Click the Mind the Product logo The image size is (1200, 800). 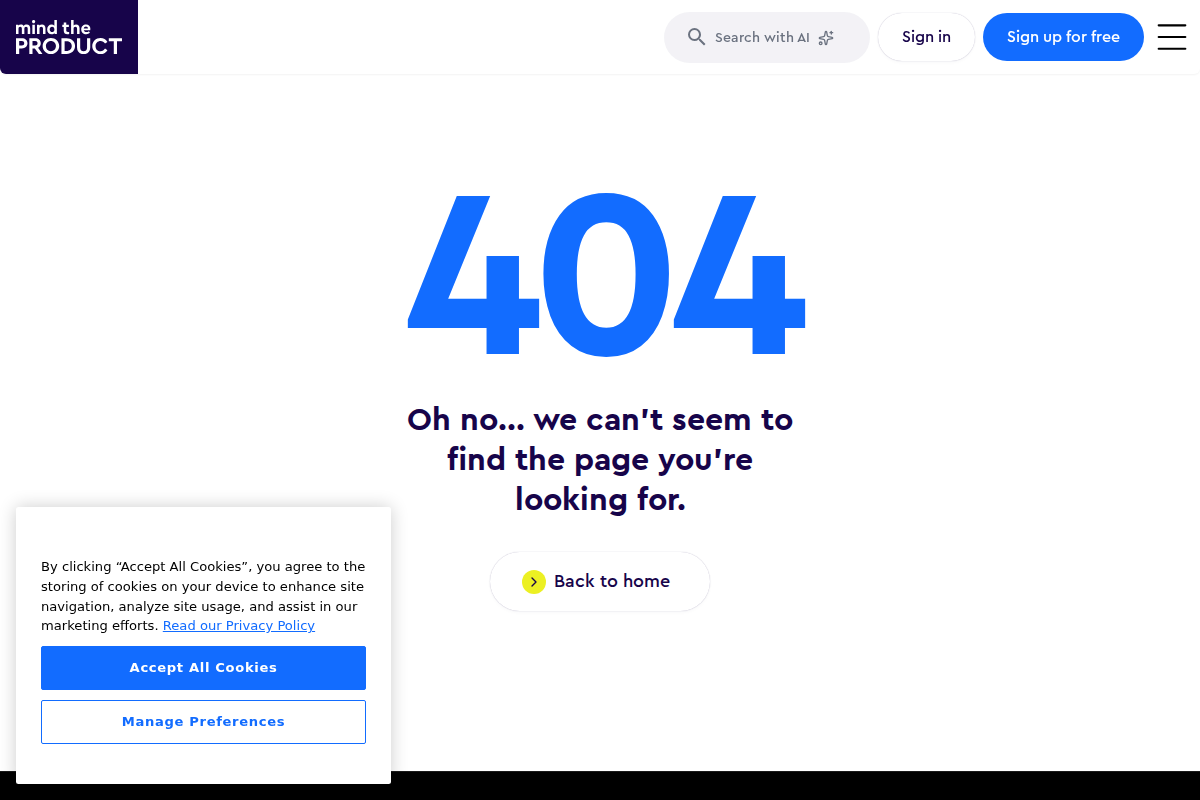coord(69,37)
